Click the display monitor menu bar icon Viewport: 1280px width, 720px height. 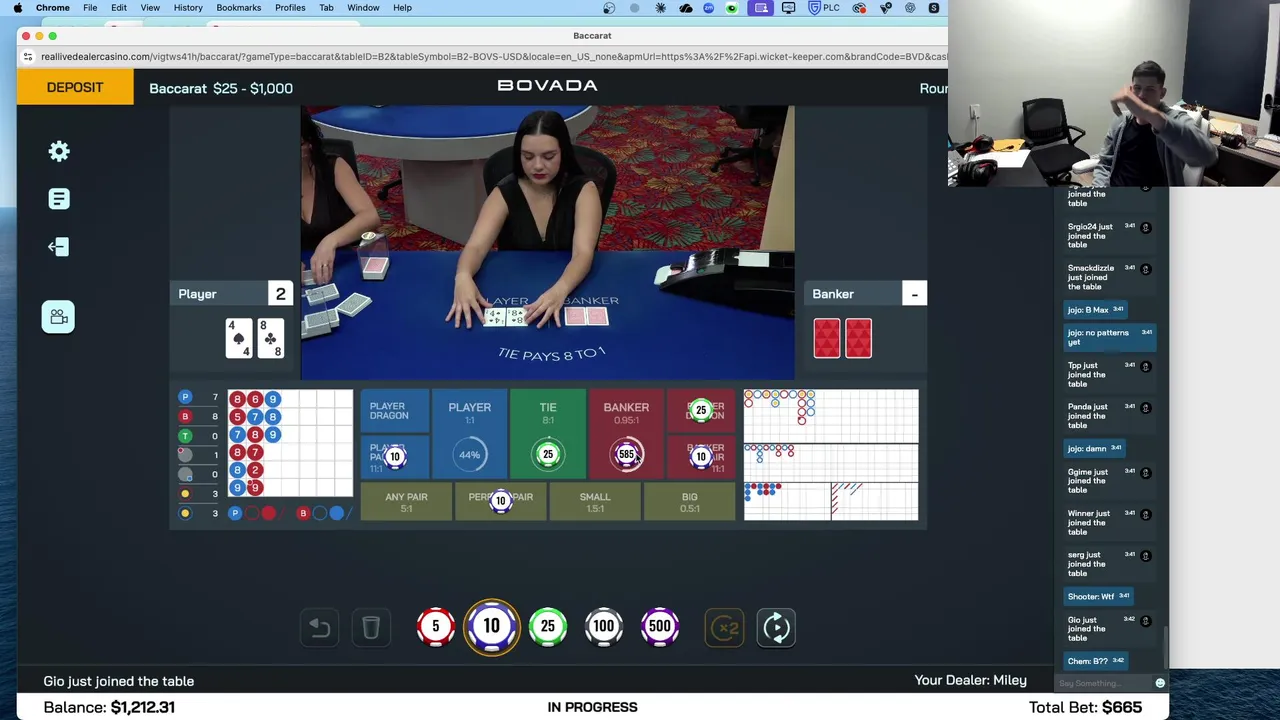point(789,8)
